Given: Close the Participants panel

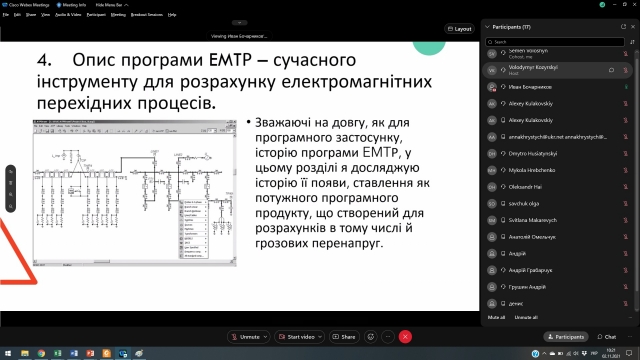Looking at the screenshot, I should pos(633,27).
